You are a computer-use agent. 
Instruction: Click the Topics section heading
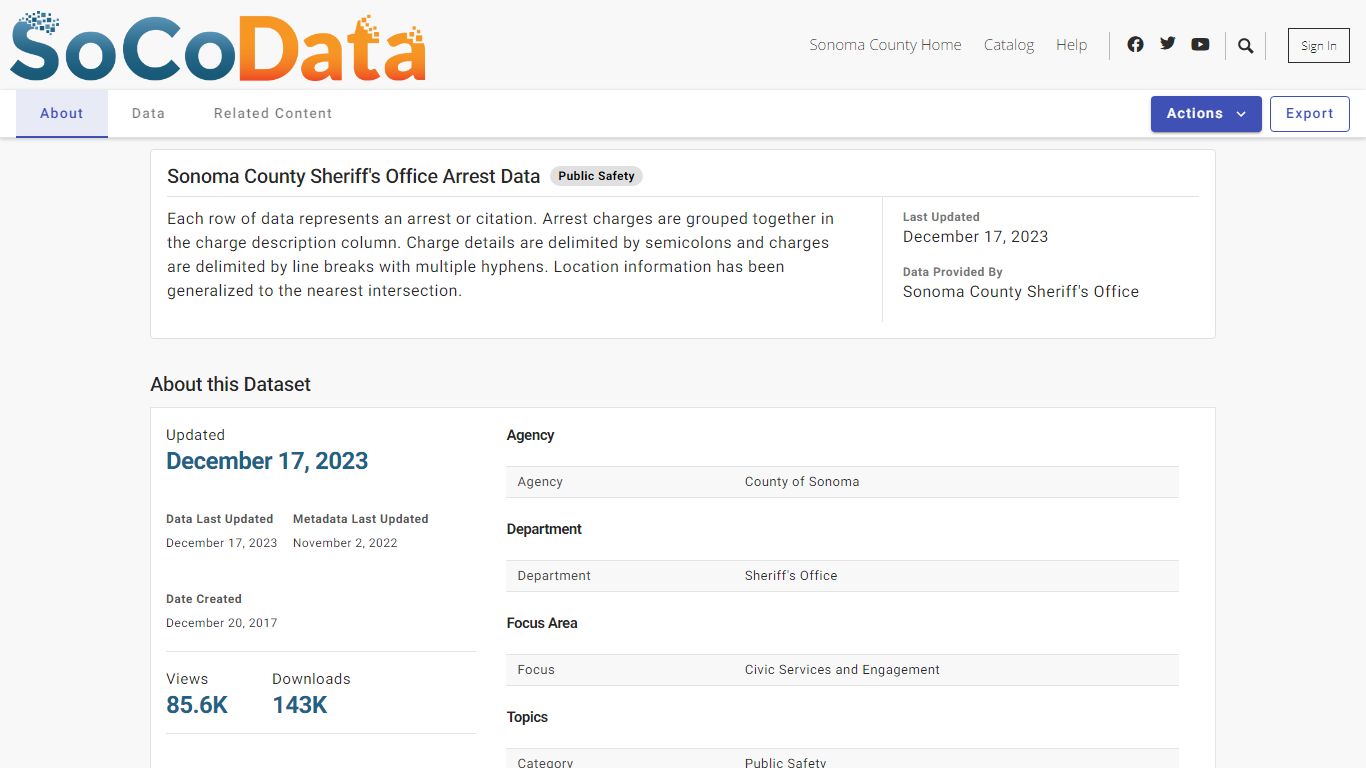point(527,717)
